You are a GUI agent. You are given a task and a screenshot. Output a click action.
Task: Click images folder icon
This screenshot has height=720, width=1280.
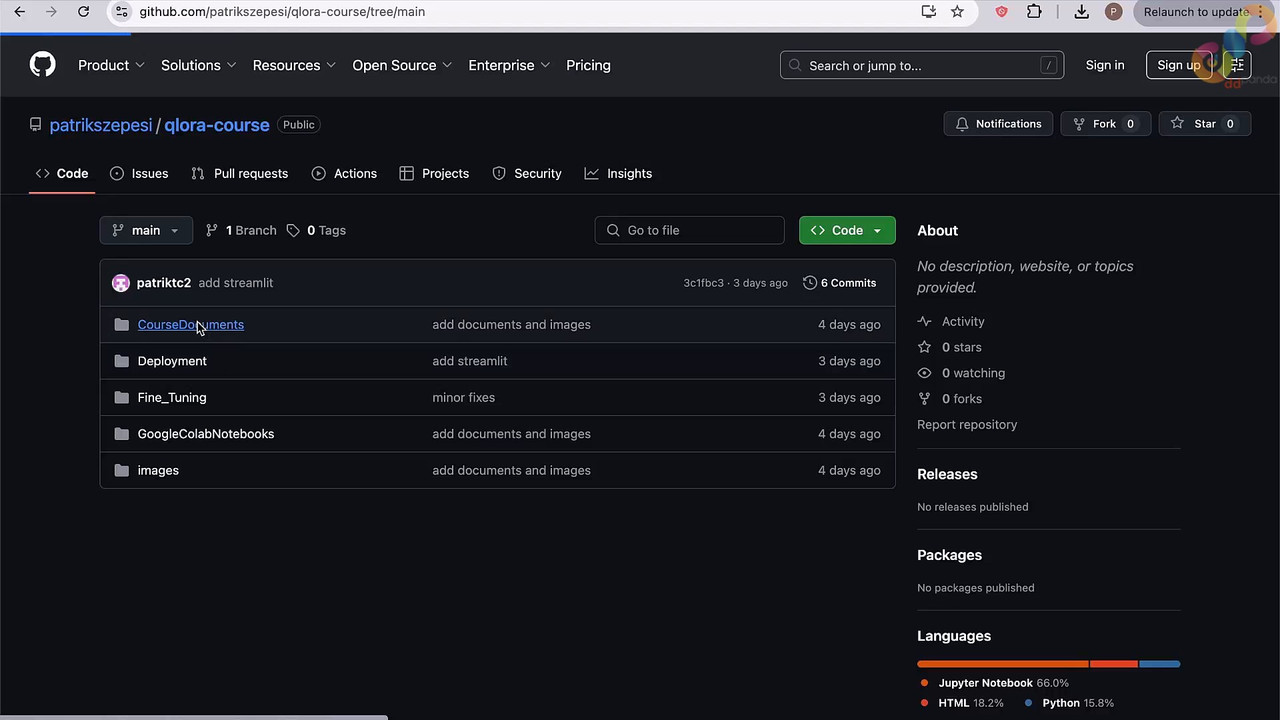tap(122, 470)
